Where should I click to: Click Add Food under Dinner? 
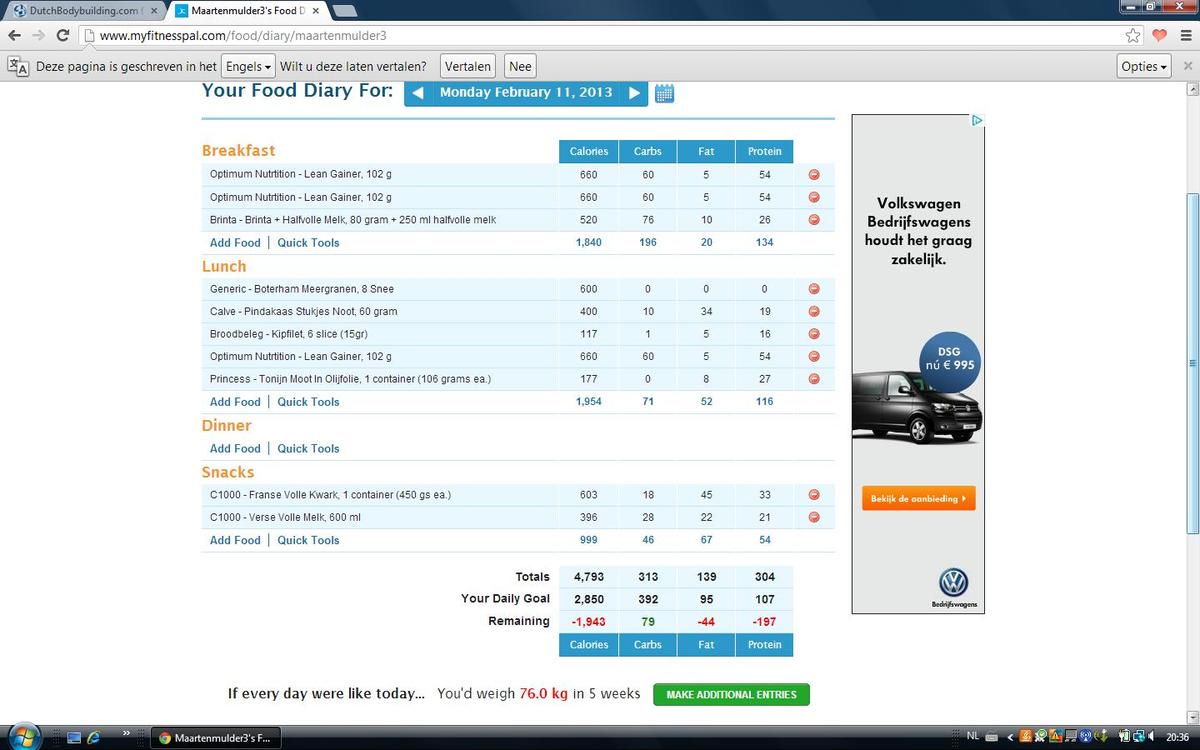click(235, 449)
